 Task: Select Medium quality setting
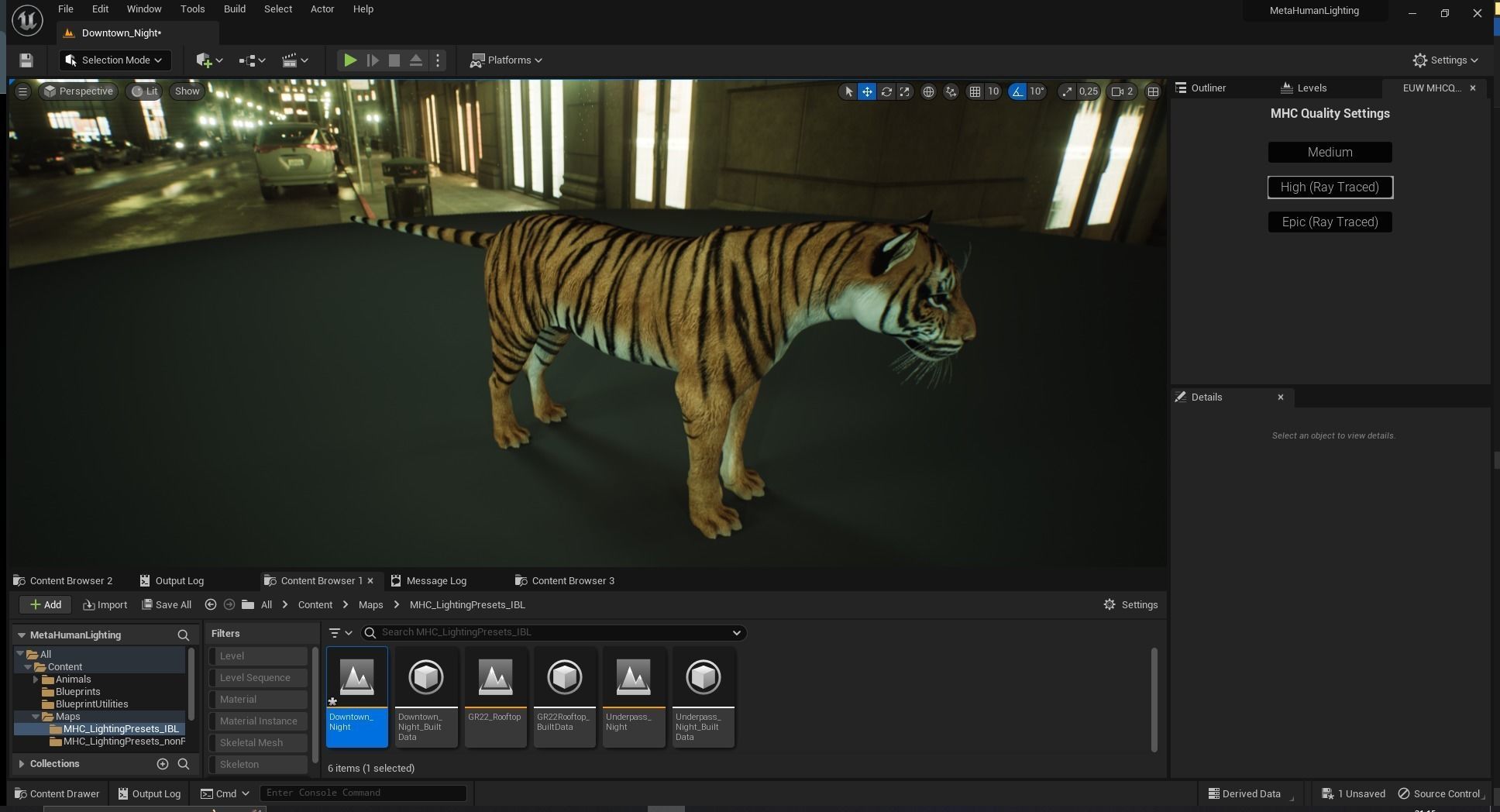pos(1330,152)
